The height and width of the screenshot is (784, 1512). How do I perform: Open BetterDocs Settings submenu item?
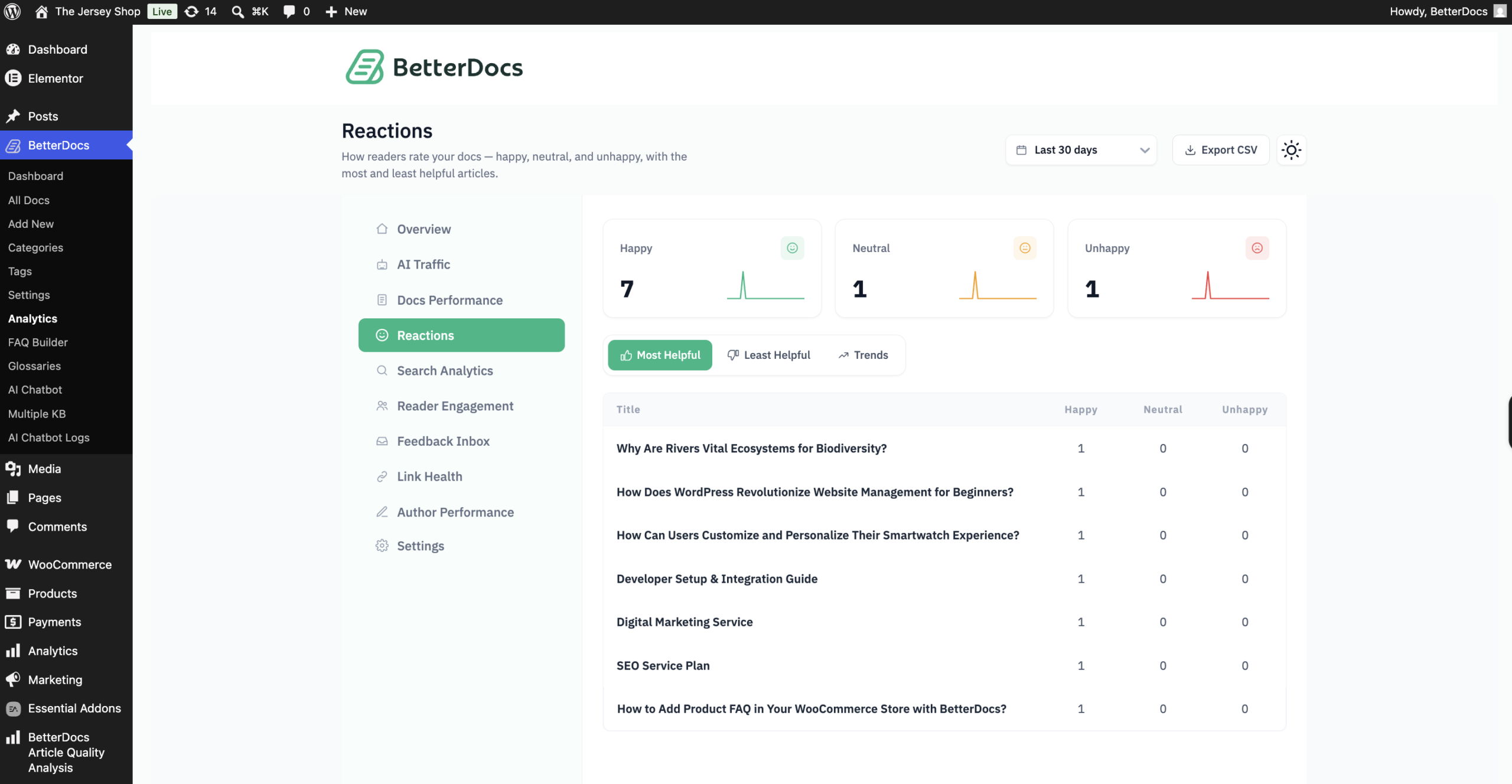[29, 295]
